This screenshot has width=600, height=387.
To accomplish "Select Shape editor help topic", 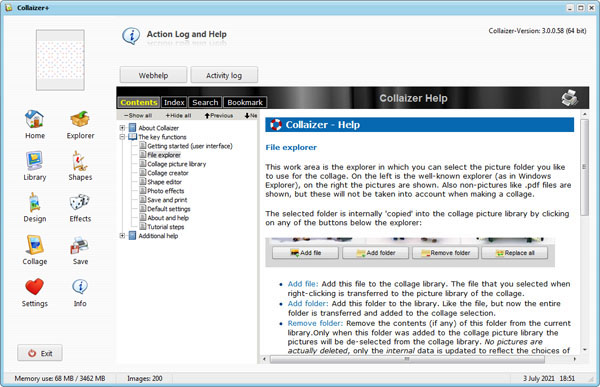I will [165, 181].
